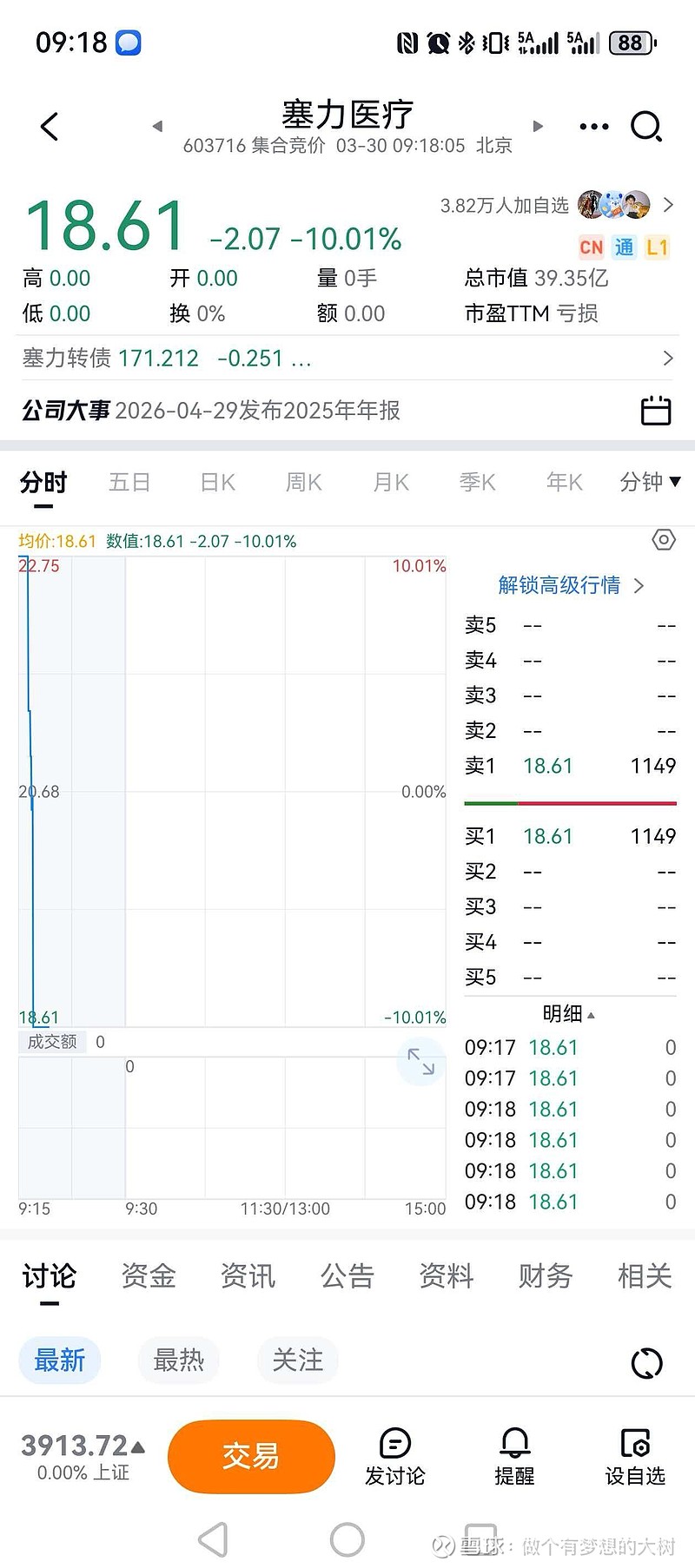Expand chart to fullscreen
This screenshot has height=1568, width=695.
pyautogui.click(x=420, y=1061)
